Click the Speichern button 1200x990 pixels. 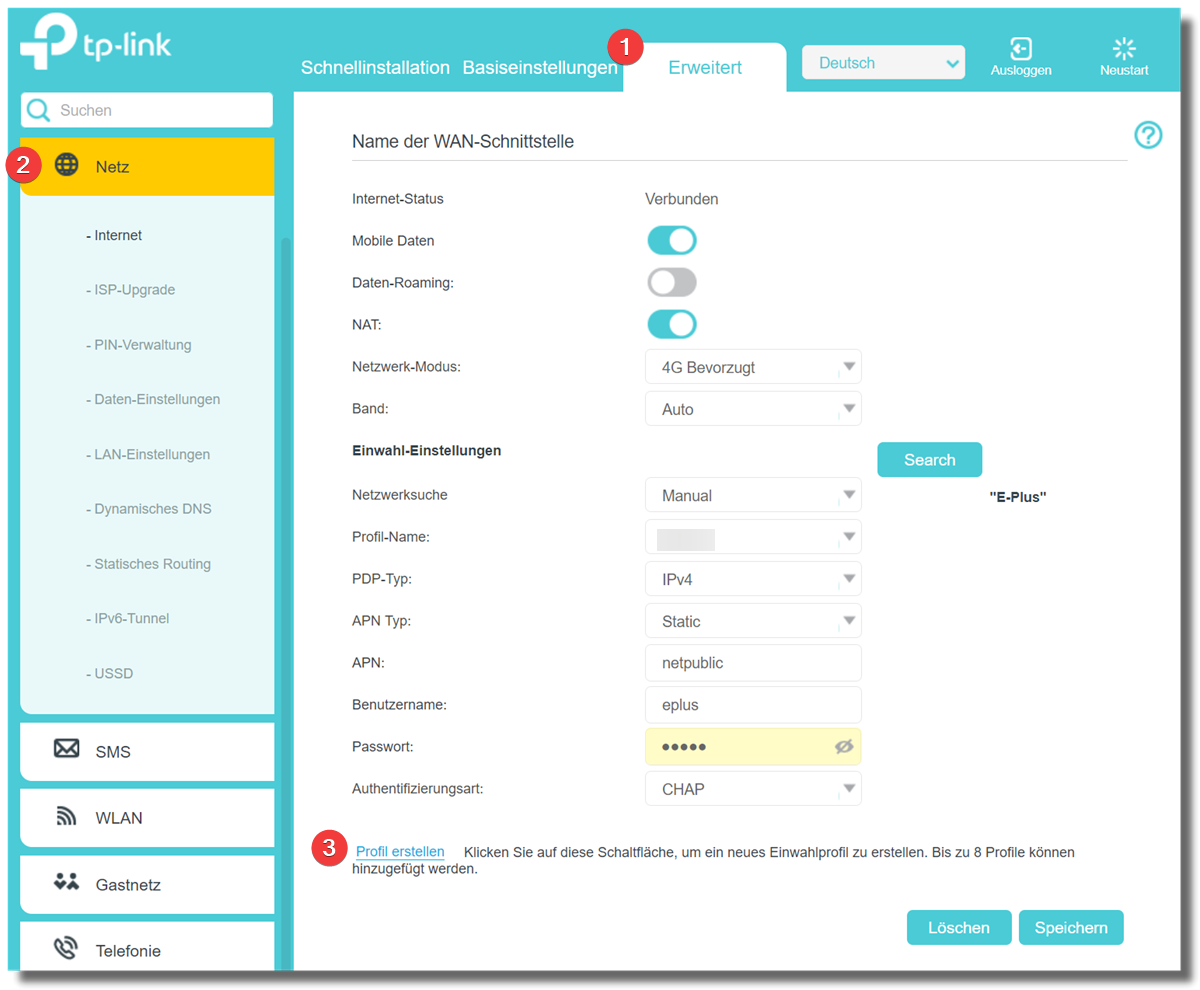[x=1071, y=928]
